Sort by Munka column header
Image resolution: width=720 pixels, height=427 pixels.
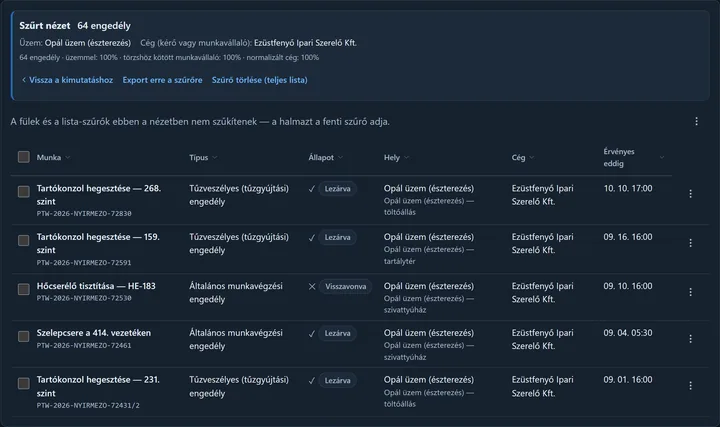(53, 157)
